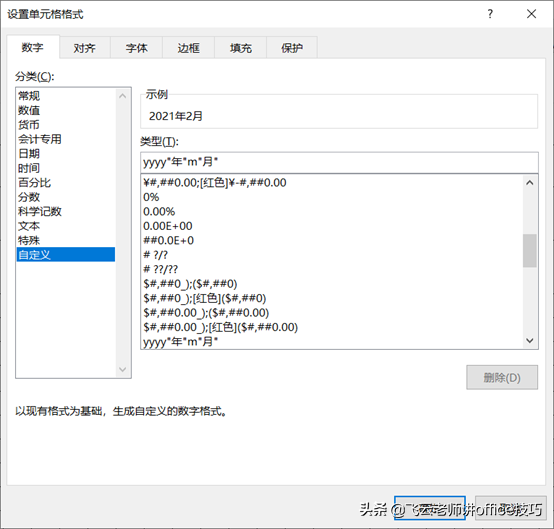This screenshot has height=529, width=554.
Task: Select format $#,##0_);[红色]($#,##0)
Action: (x=331, y=299)
